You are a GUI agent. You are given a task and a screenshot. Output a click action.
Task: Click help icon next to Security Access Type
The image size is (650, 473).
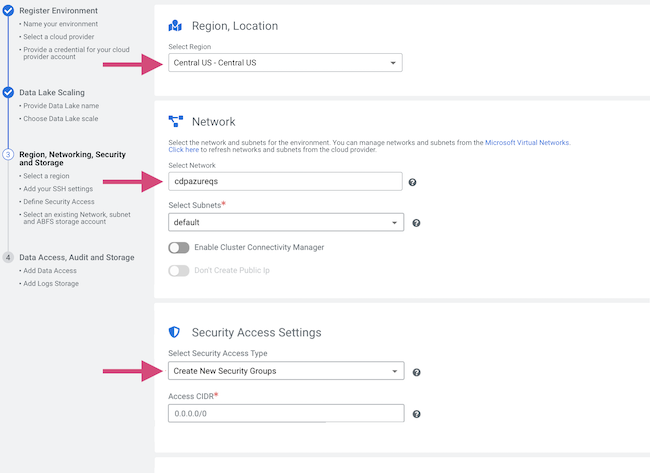click(x=416, y=372)
